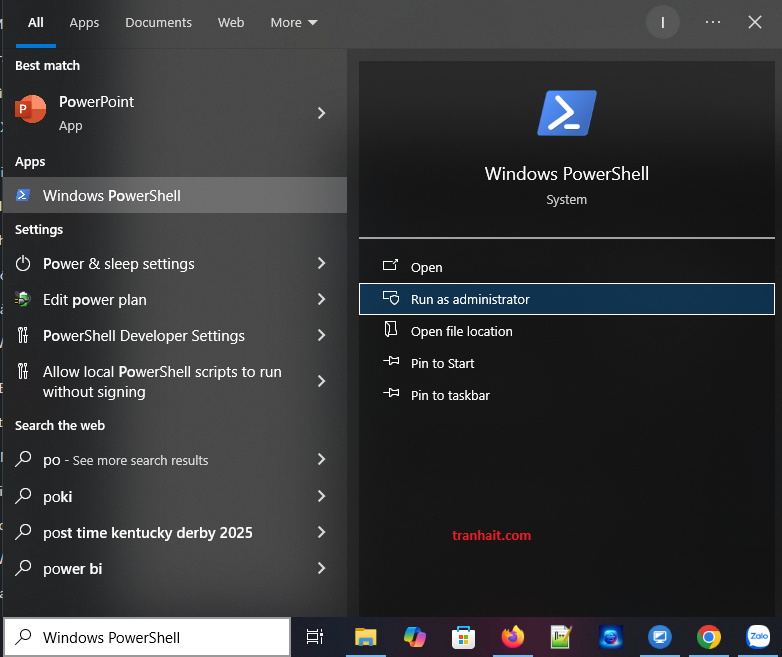Search web for post time kentucky derby 2025

(175, 532)
